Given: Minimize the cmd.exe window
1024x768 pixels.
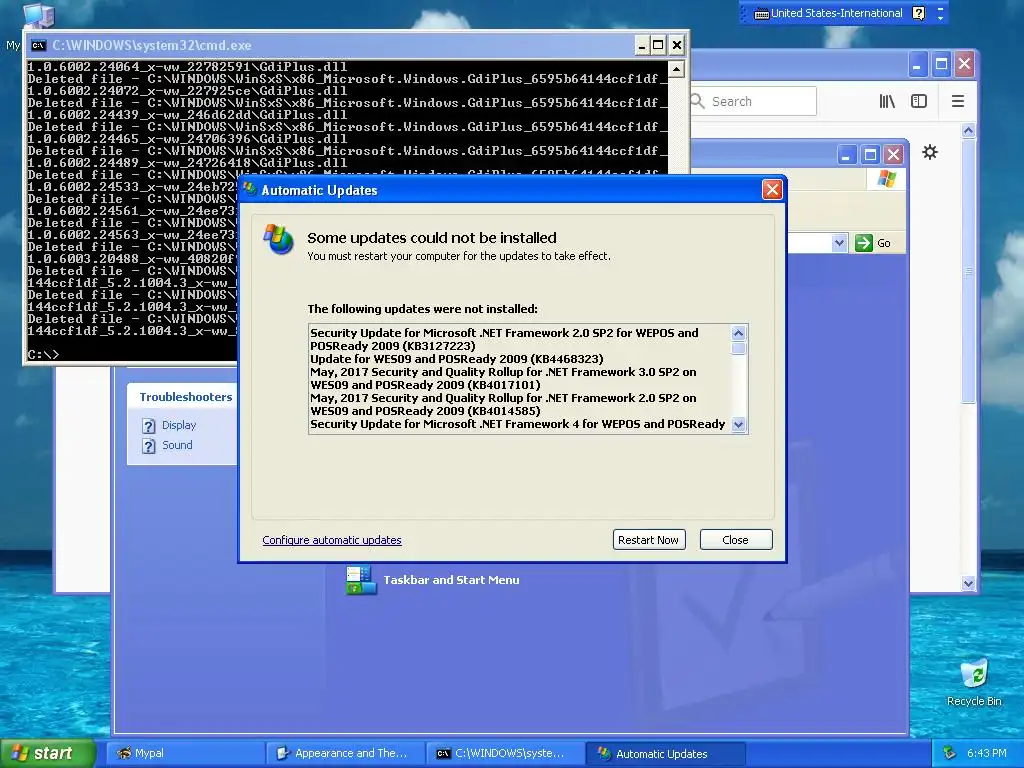Looking at the screenshot, I should 642,45.
